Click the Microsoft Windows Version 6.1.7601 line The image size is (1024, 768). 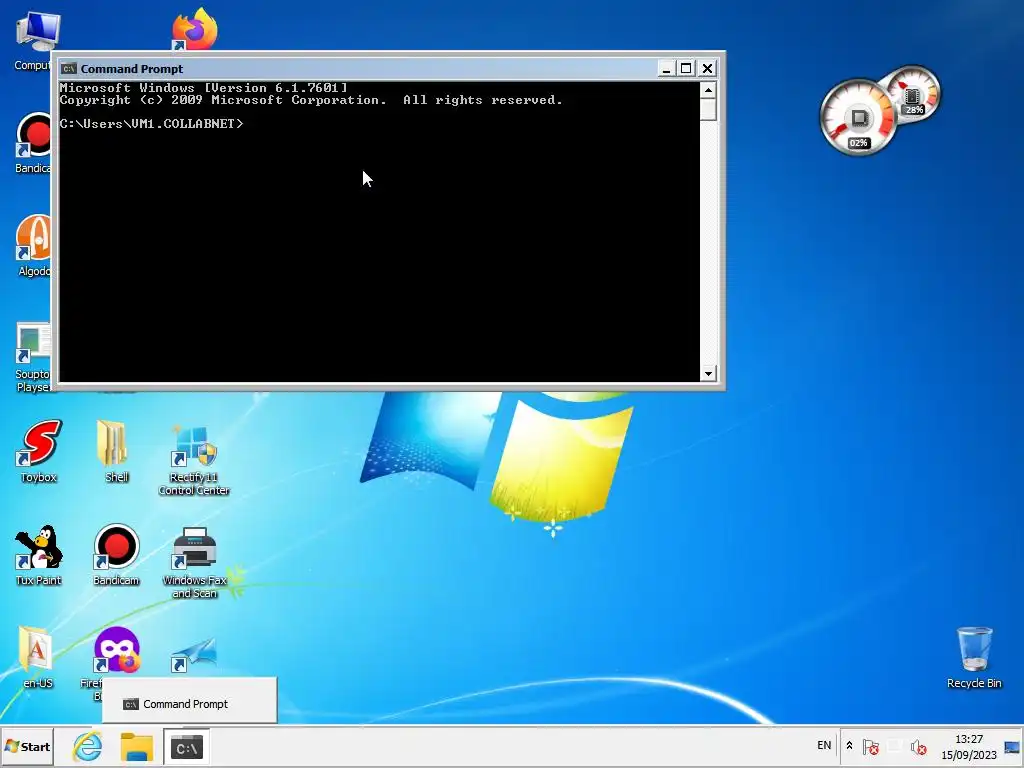[204, 88]
